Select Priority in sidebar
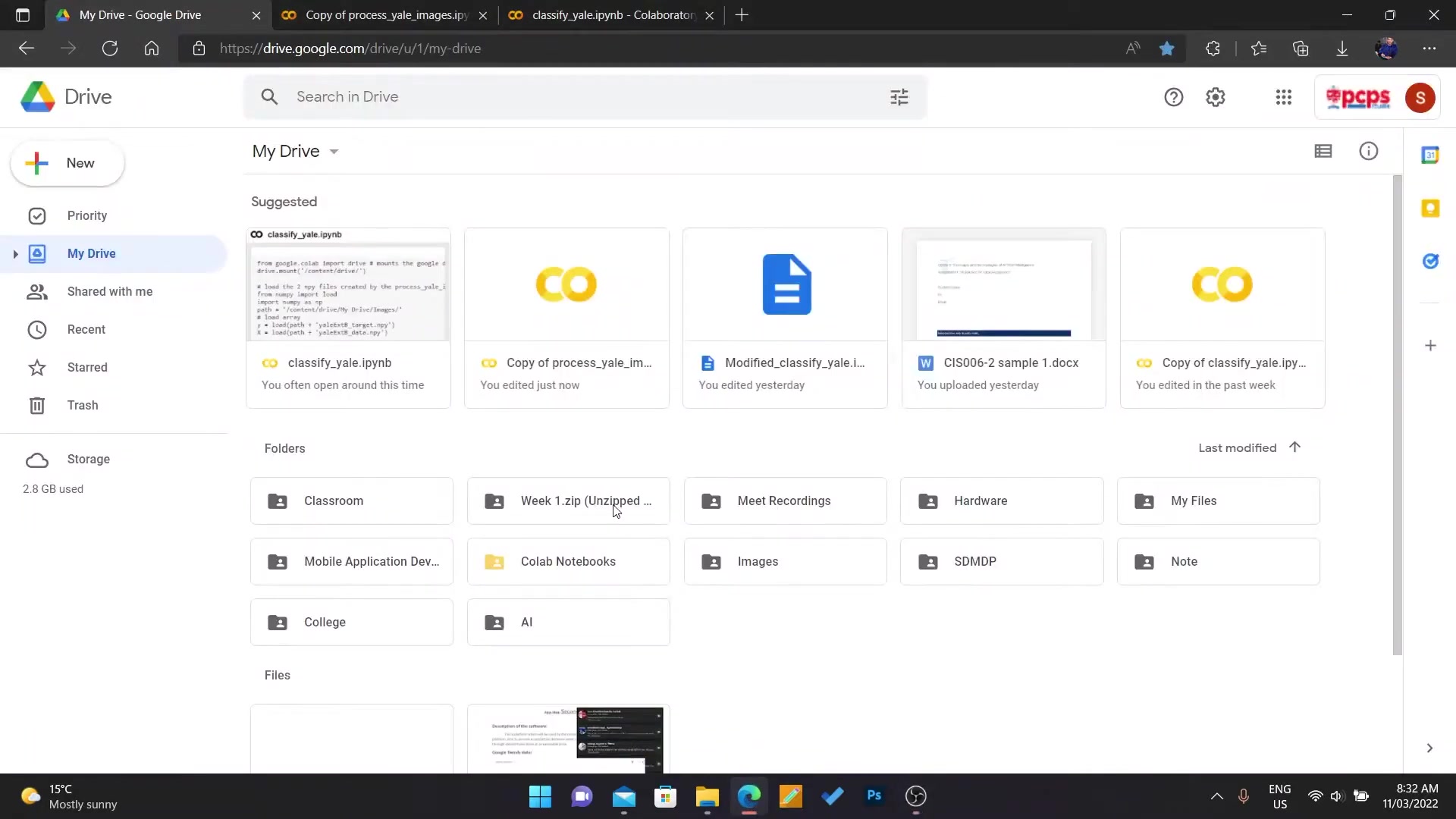Viewport: 1456px width, 819px height. (114, 216)
